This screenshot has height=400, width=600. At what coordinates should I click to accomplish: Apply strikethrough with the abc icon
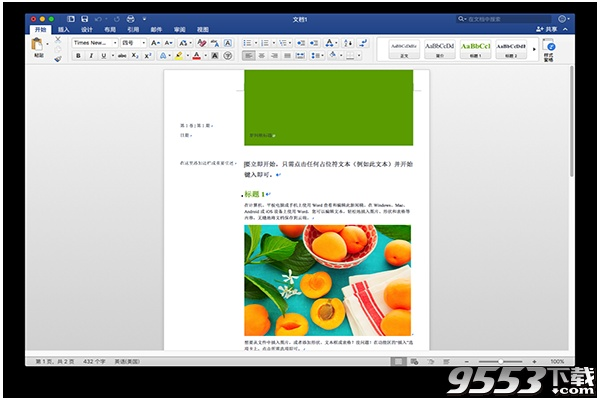(122, 56)
